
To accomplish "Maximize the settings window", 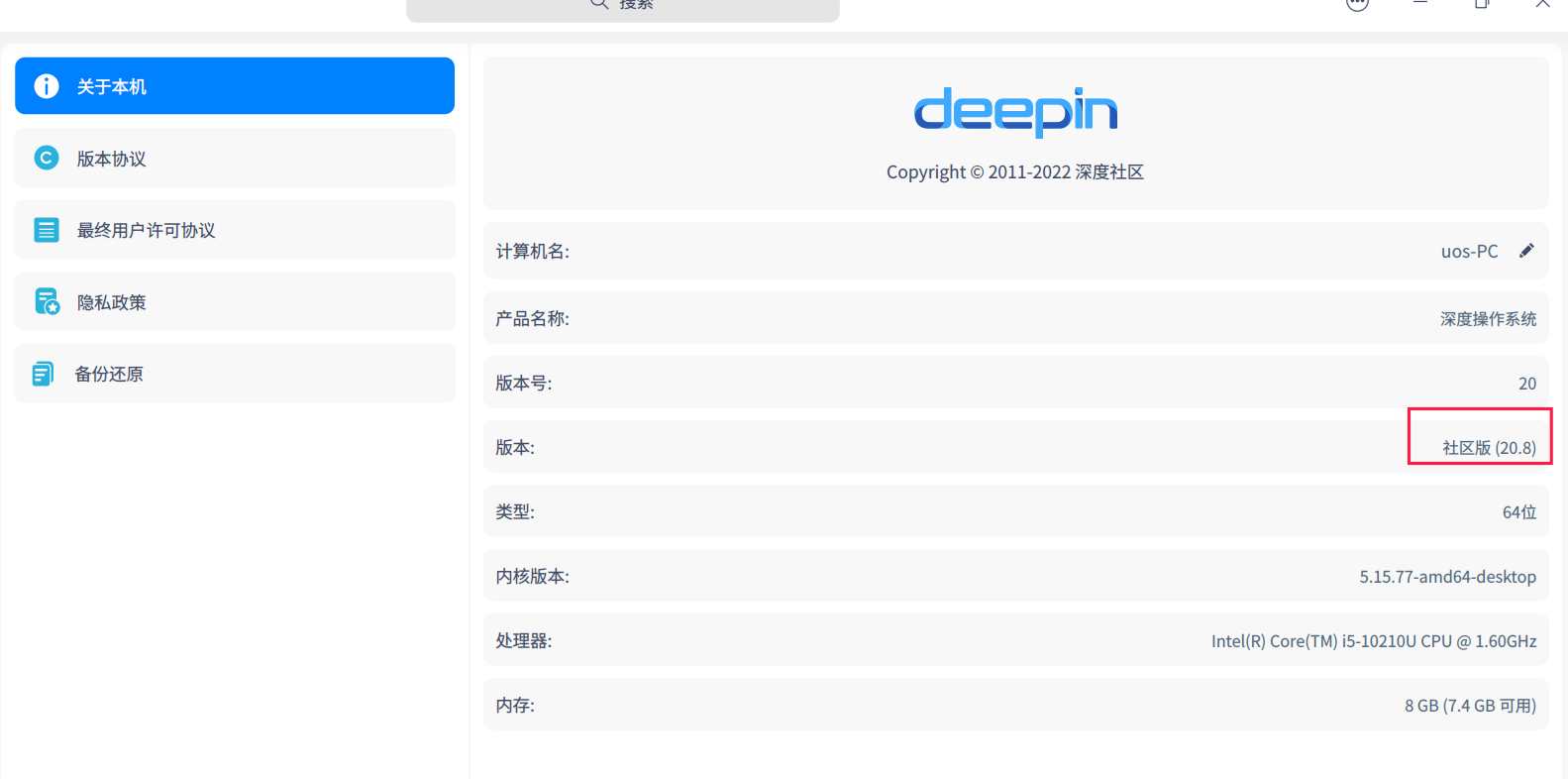I will pyautogui.click(x=1482, y=3).
